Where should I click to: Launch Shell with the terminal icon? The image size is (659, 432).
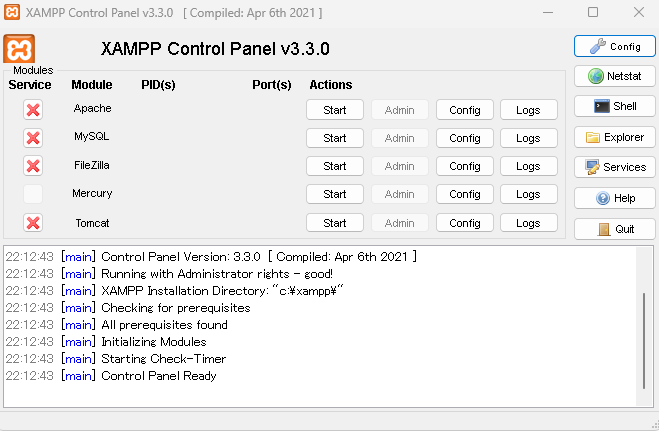[x=614, y=106]
